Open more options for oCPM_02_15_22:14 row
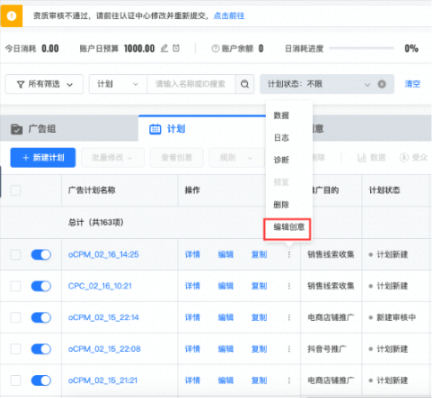 pyautogui.click(x=289, y=317)
